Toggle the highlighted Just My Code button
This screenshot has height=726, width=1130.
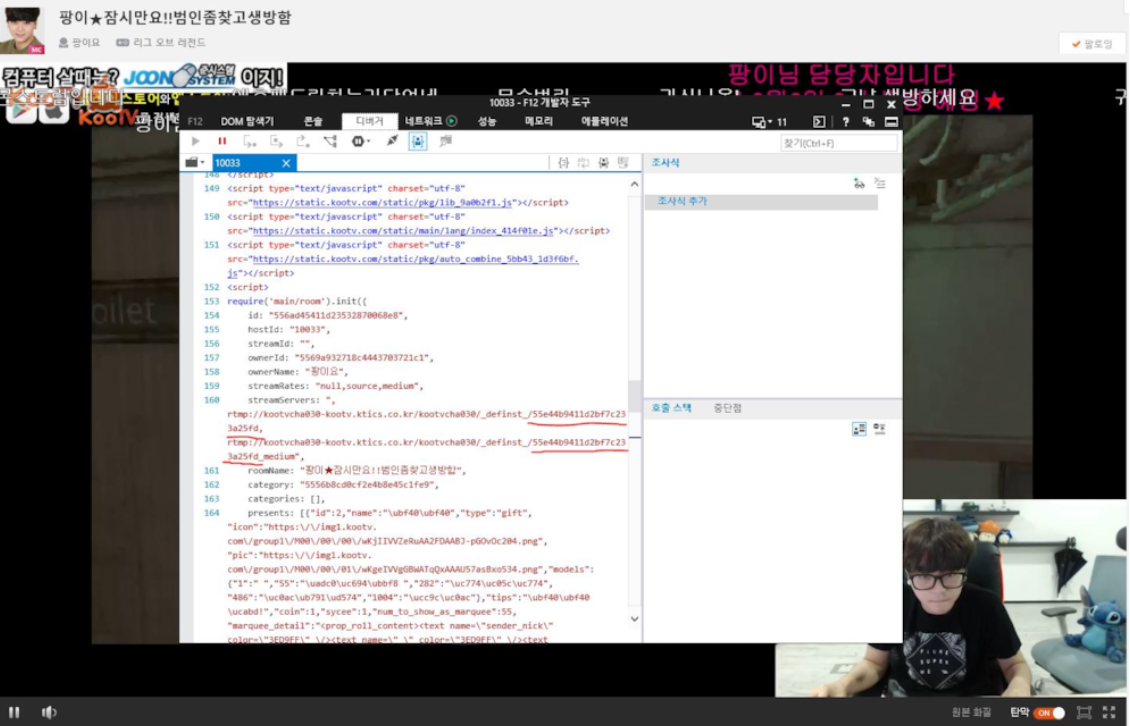coord(418,141)
